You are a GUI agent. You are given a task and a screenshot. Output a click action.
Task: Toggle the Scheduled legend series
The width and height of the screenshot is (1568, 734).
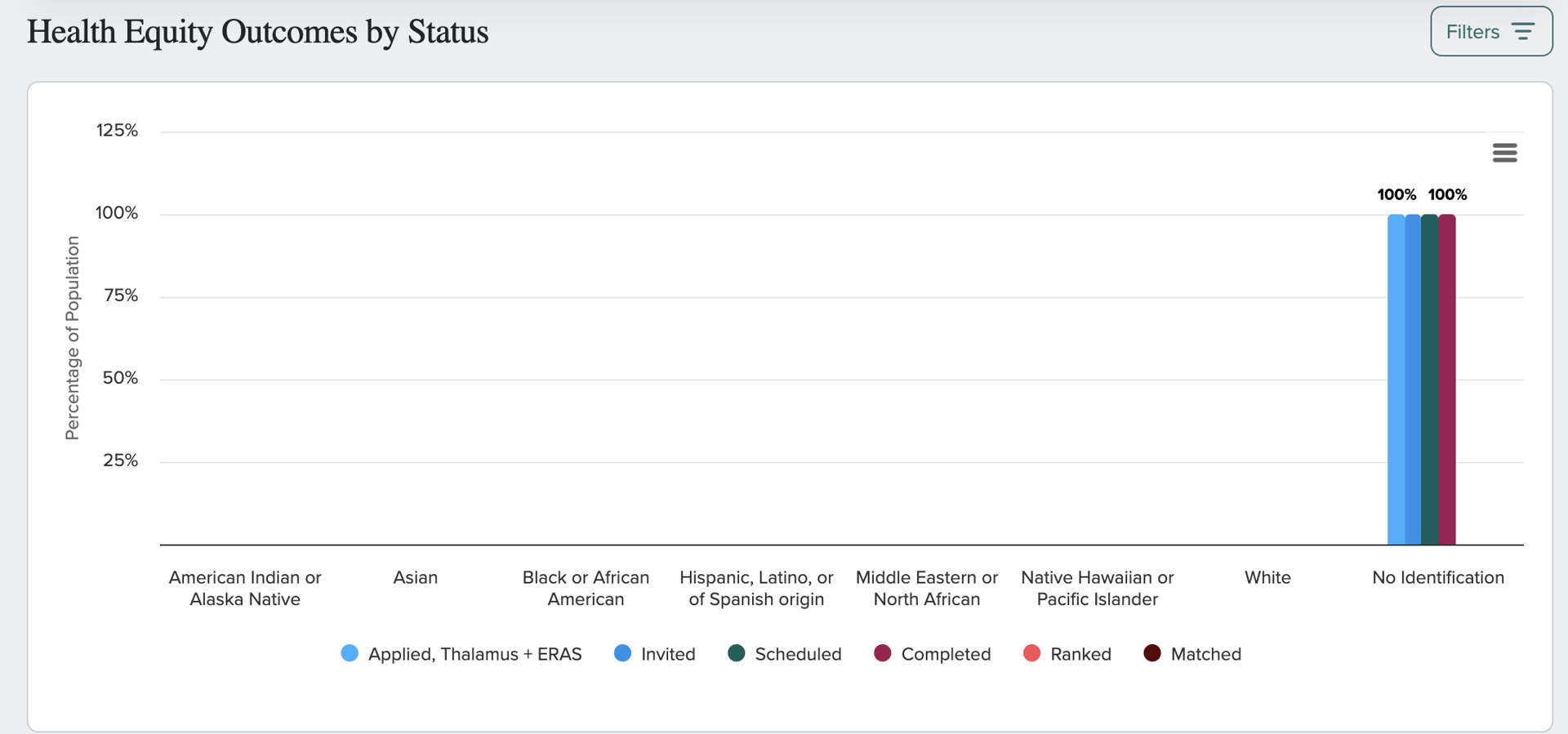(784, 654)
